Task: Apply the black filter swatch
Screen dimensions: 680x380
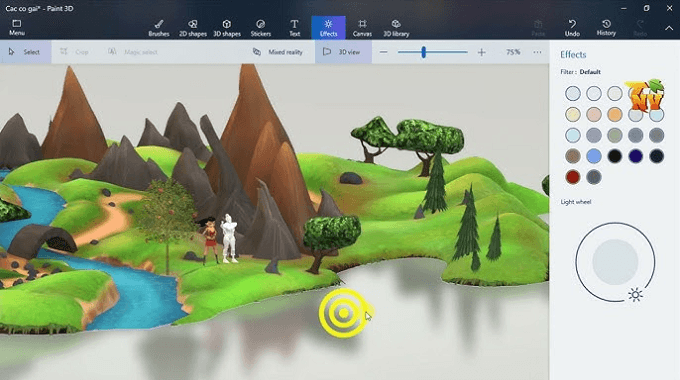Action: click(615, 156)
